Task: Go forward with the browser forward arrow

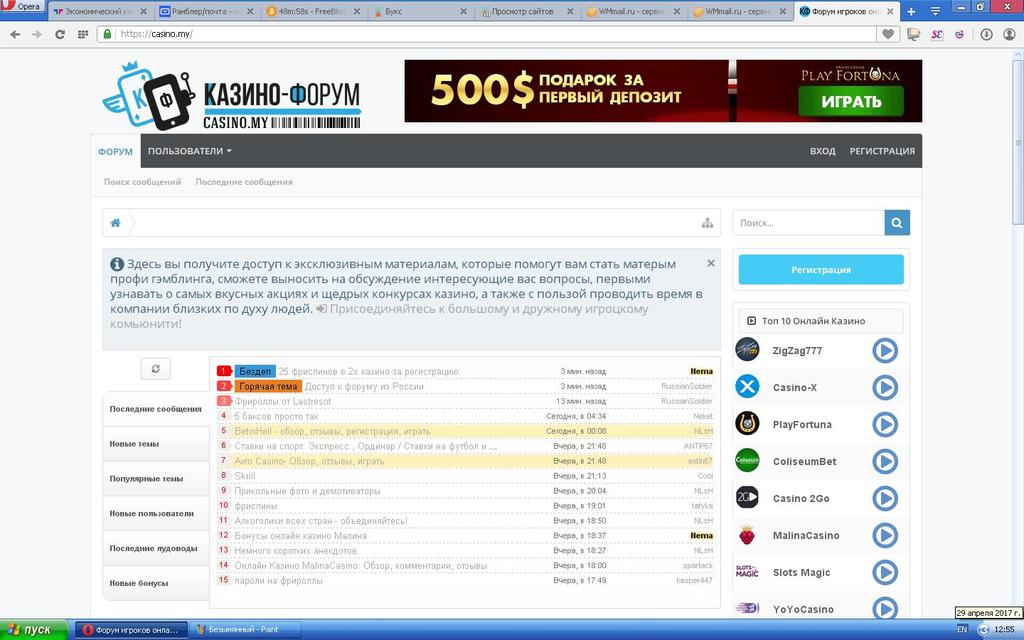Action: tap(37, 34)
